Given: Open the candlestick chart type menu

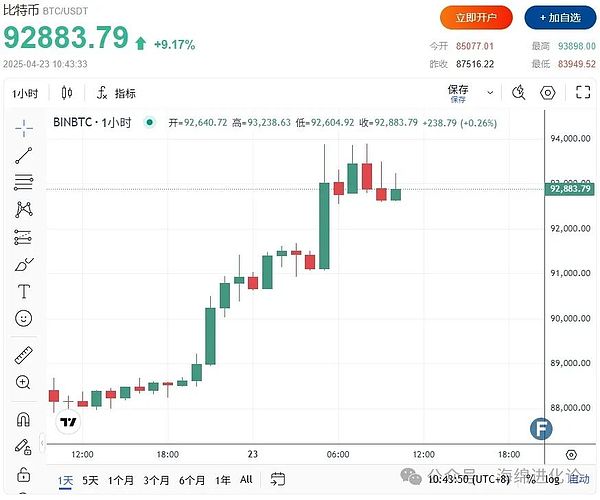Looking at the screenshot, I should 67,93.
